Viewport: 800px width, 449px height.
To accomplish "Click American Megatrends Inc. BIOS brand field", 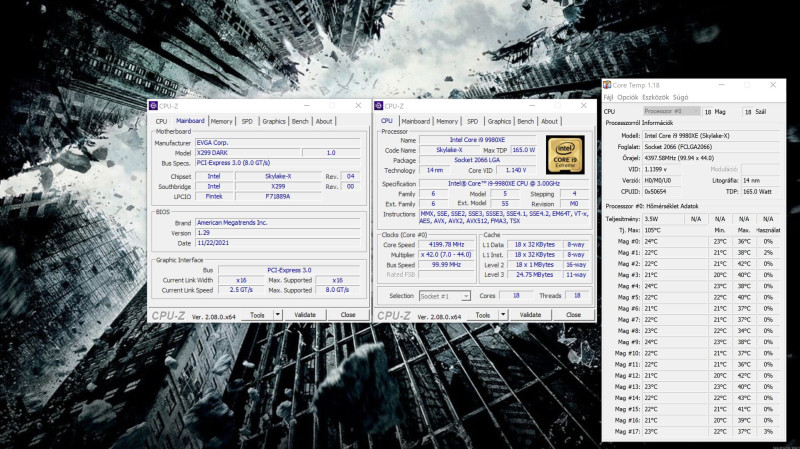I will coord(278,223).
